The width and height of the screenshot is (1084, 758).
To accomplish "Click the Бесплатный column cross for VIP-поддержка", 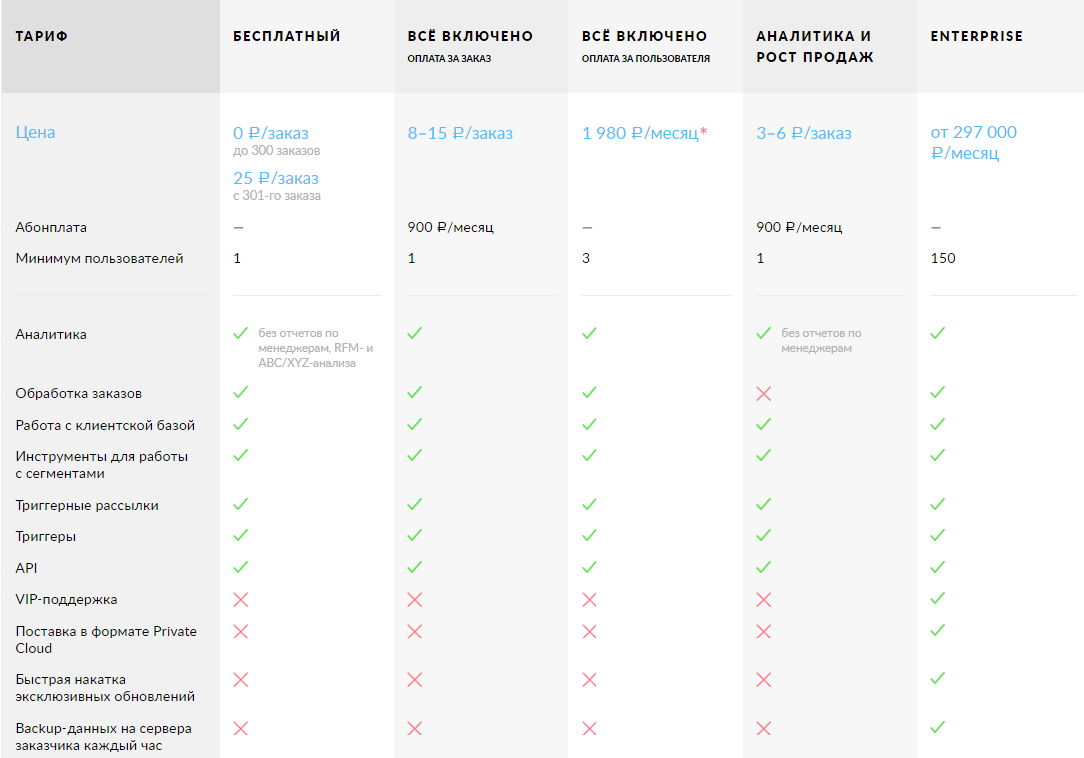I will coord(240,600).
